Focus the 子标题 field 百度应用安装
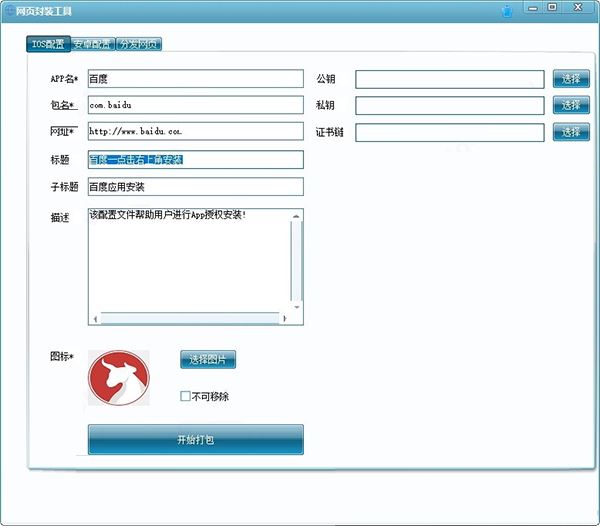This screenshot has height=526, width=600. pyautogui.click(x=196, y=187)
